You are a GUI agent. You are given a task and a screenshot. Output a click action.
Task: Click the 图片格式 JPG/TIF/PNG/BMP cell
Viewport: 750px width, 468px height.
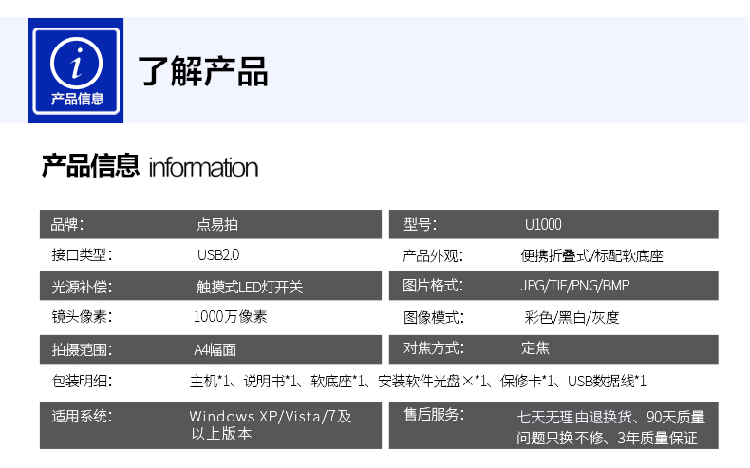coord(553,286)
